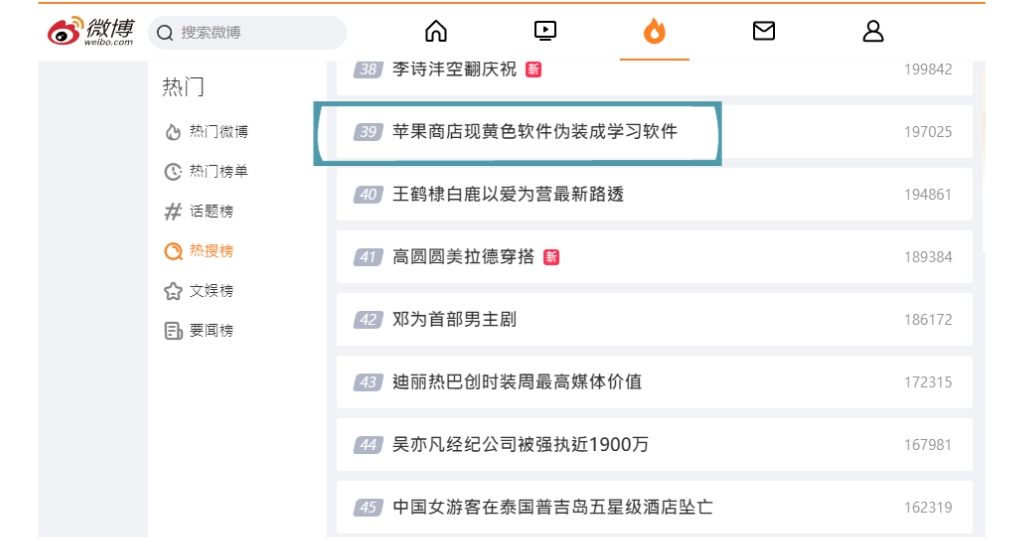This screenshot has width=1024, height=539.
Task: Open the user profile icon
Action: pos(873,32)
